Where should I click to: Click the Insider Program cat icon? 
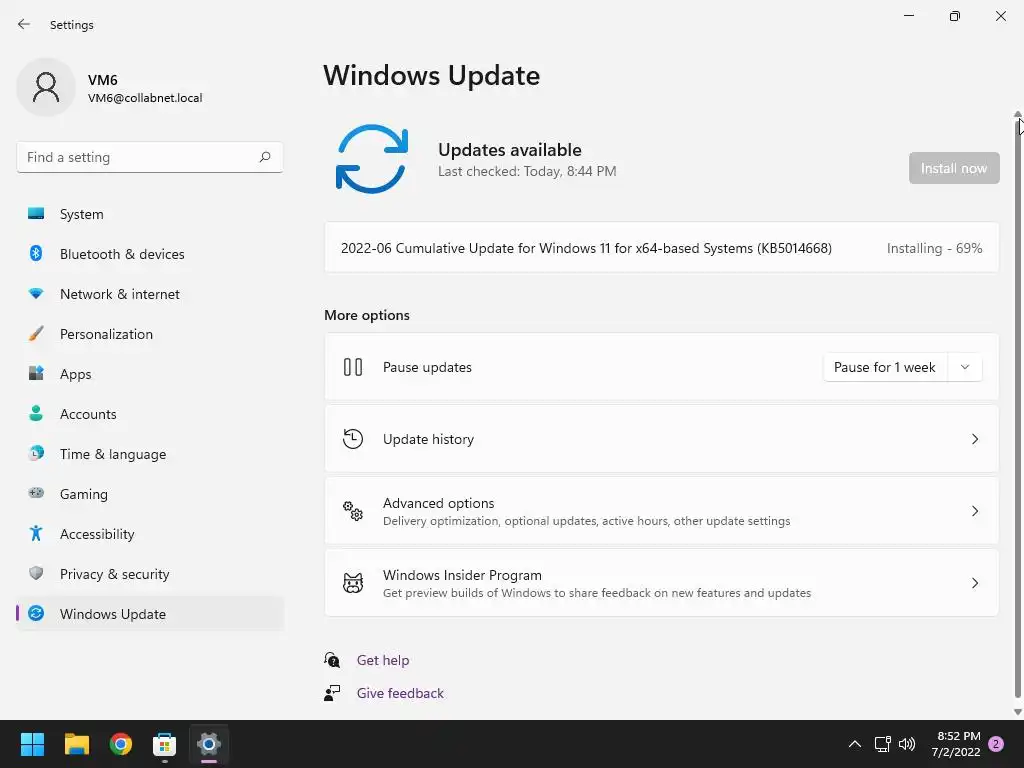pyautogui.click(x=353, y=583)
